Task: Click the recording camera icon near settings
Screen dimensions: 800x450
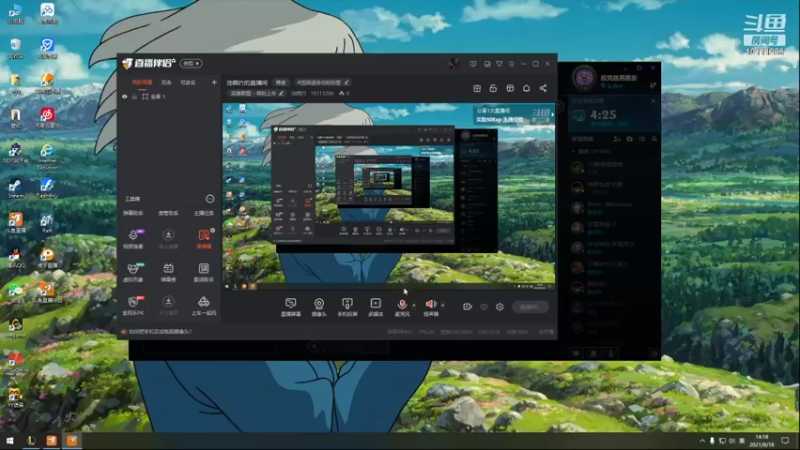Action: [x=467, y=307]
